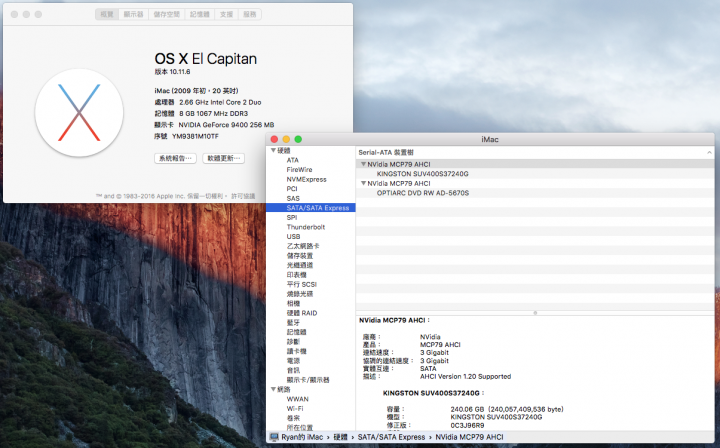
Task: Select ATA in the hardware sidebar
Action: tap(292, 160)
